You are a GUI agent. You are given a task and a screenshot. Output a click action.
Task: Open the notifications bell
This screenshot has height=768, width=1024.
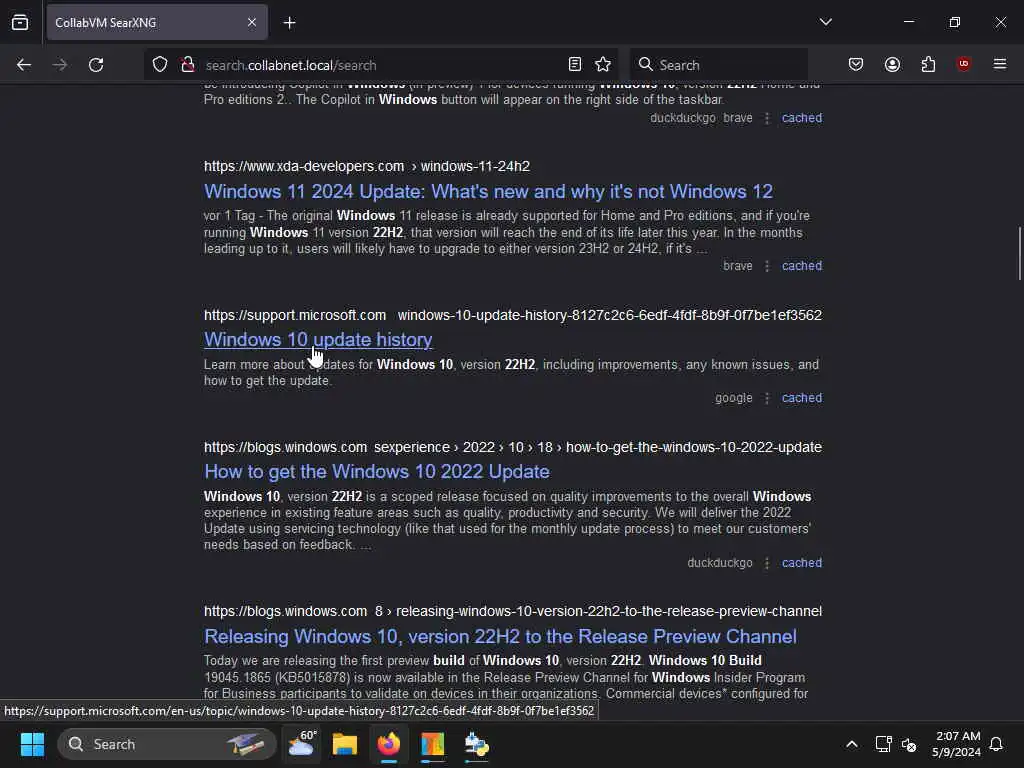[x=997, y=744]
